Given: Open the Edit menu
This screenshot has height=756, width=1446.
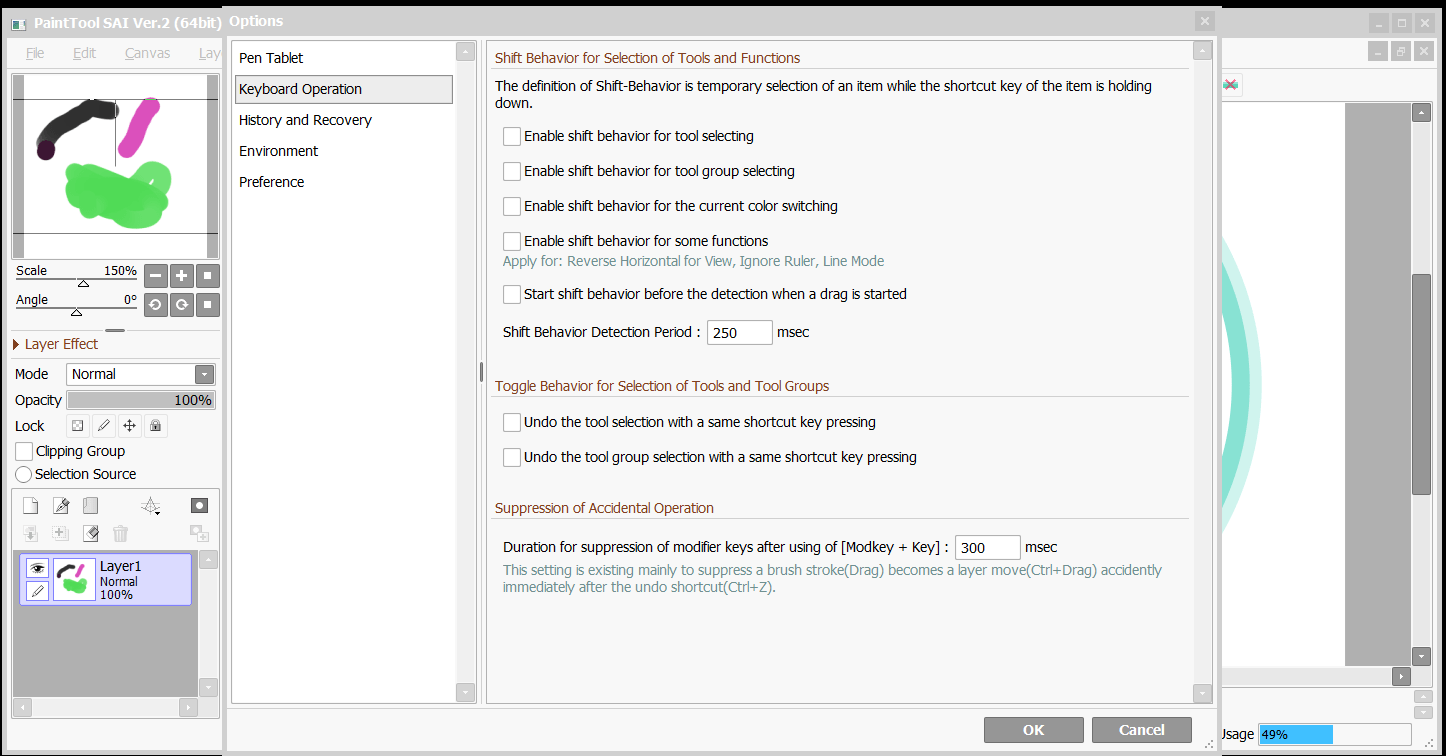Looking at the screenshot, I should point(85,53).
